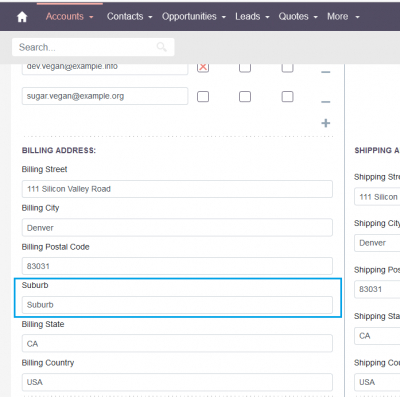This screenshot has height=397, width=400.
Task: Open the Accounts dropdown arrow
Action: coord(91,17)
